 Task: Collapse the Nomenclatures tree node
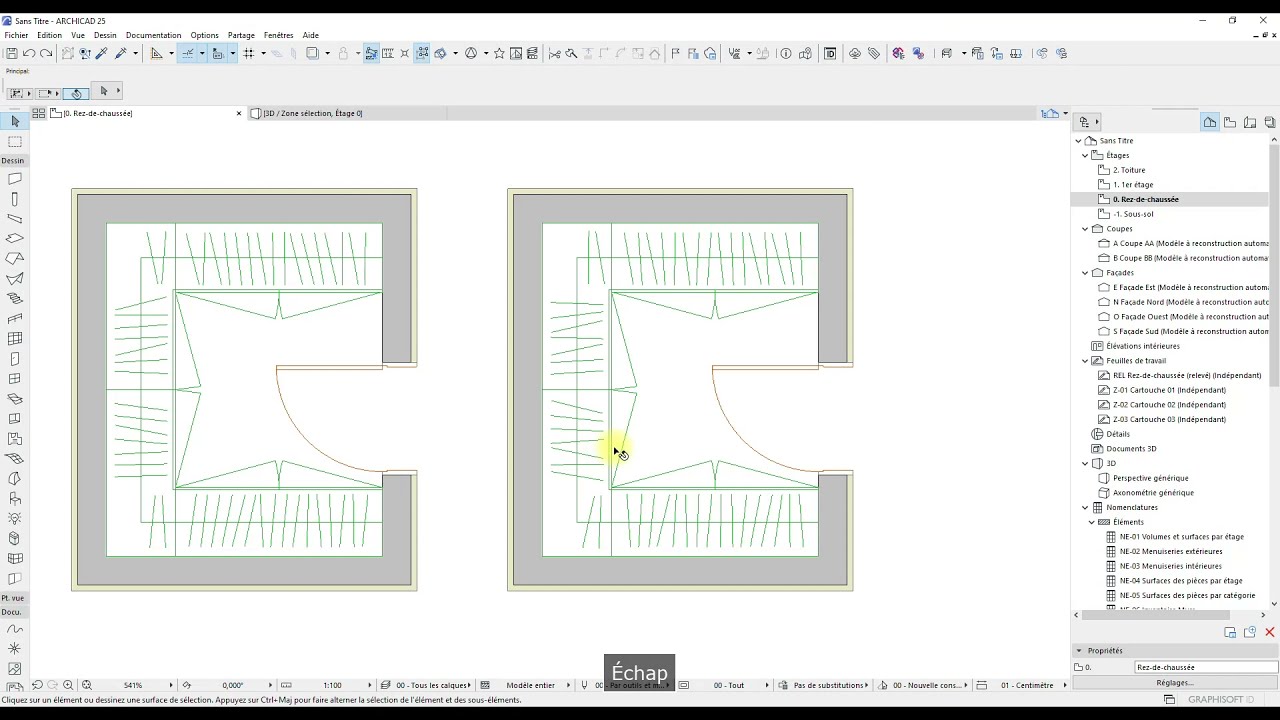(1085, 508)
